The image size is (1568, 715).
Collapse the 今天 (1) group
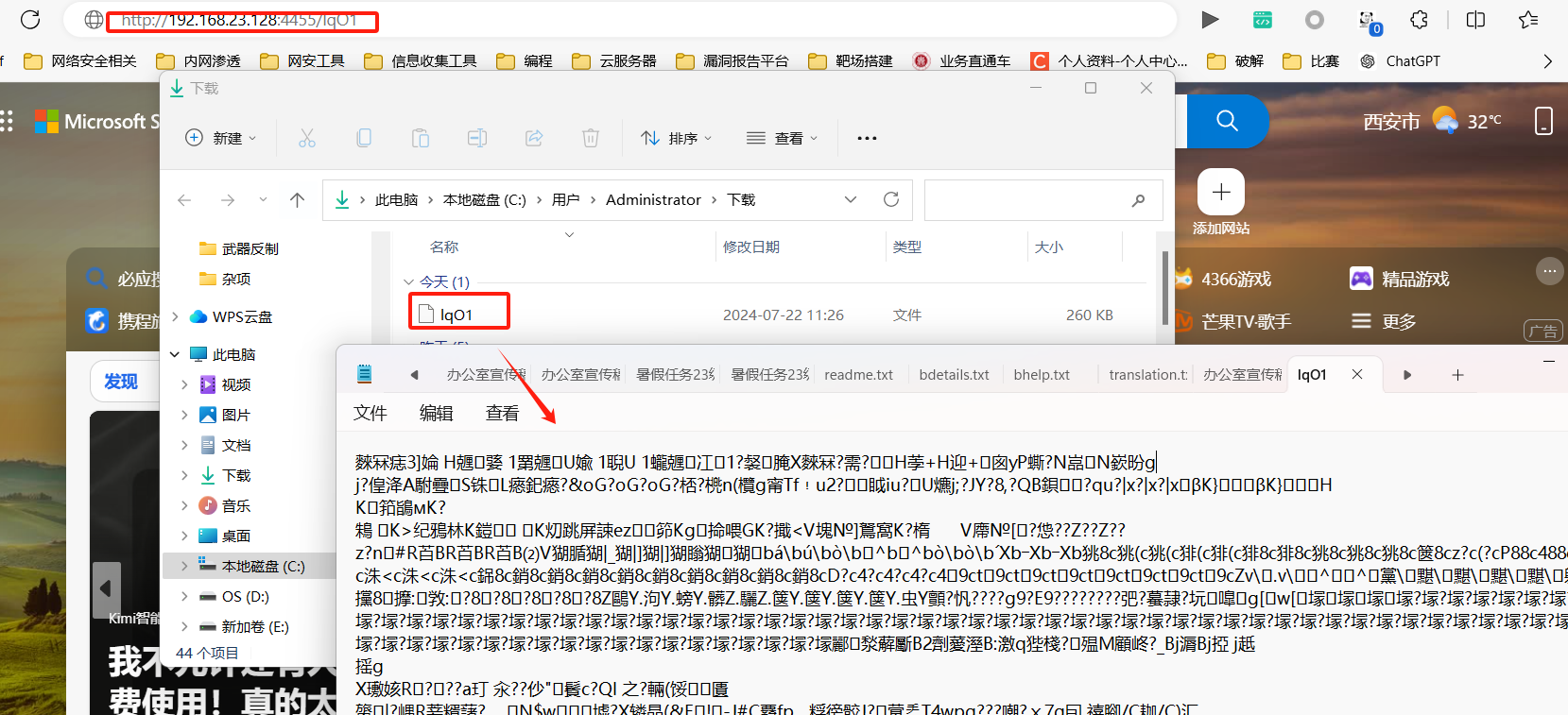tap(408, 281)
